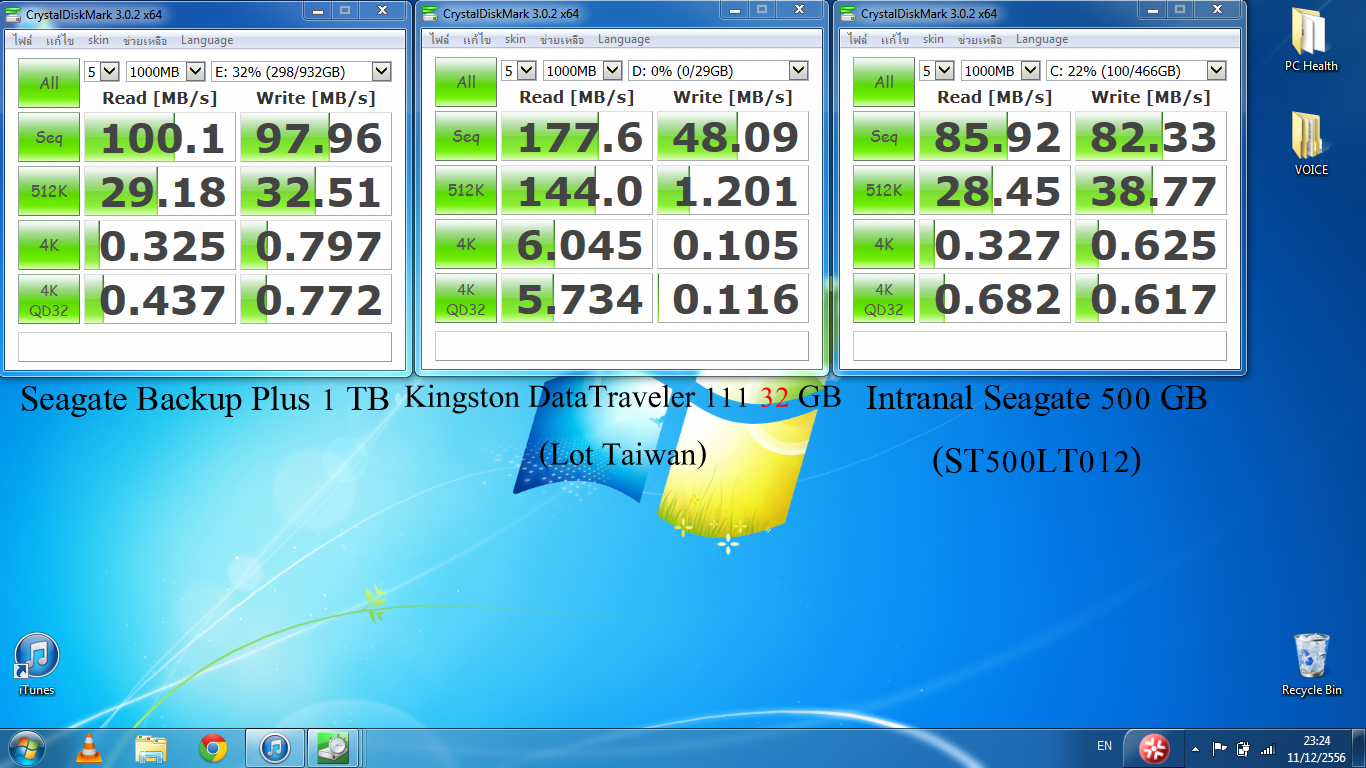Start Seq test in the C: drive window

884,136
